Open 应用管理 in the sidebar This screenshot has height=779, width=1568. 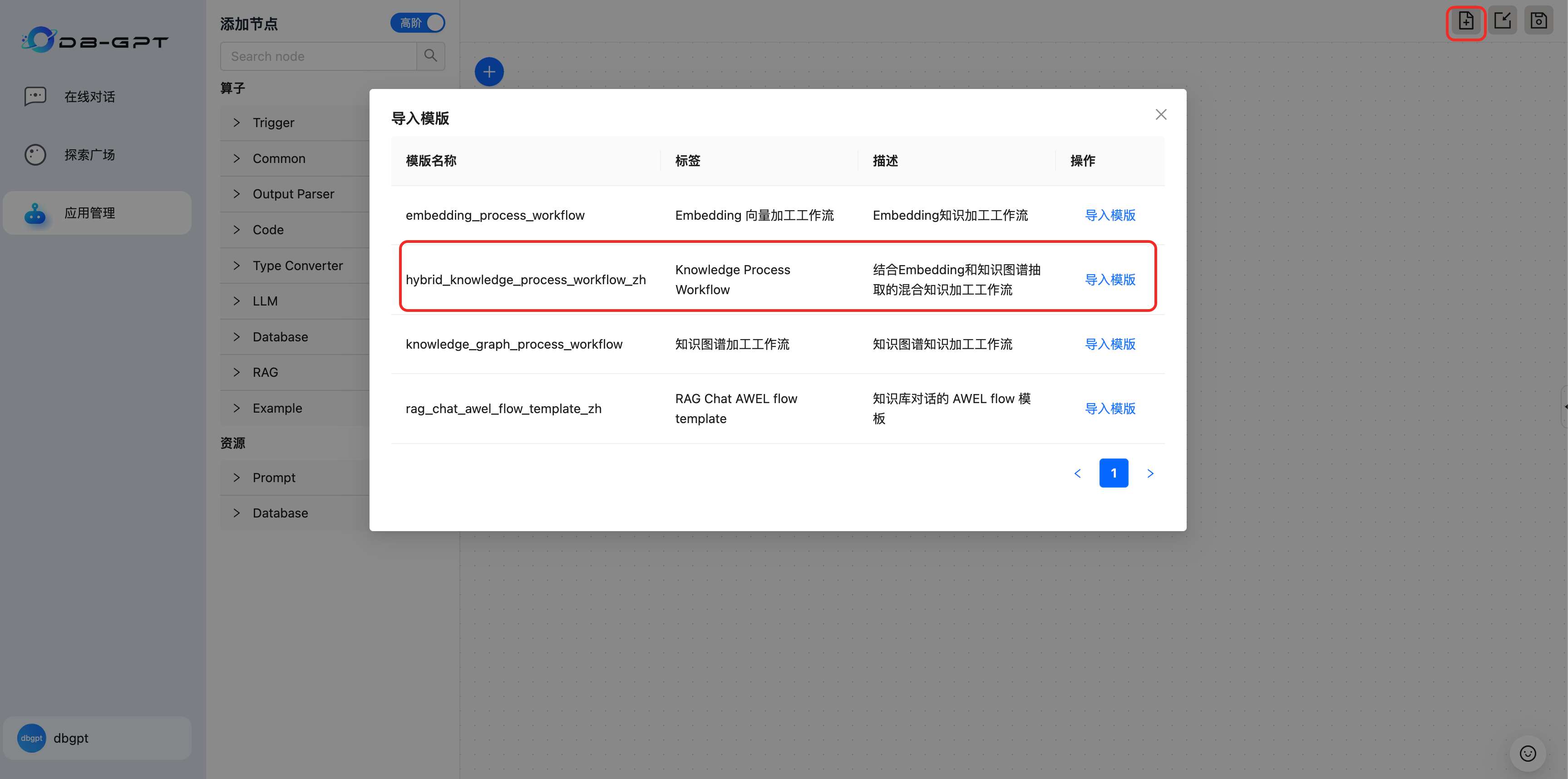click(89, 213)
